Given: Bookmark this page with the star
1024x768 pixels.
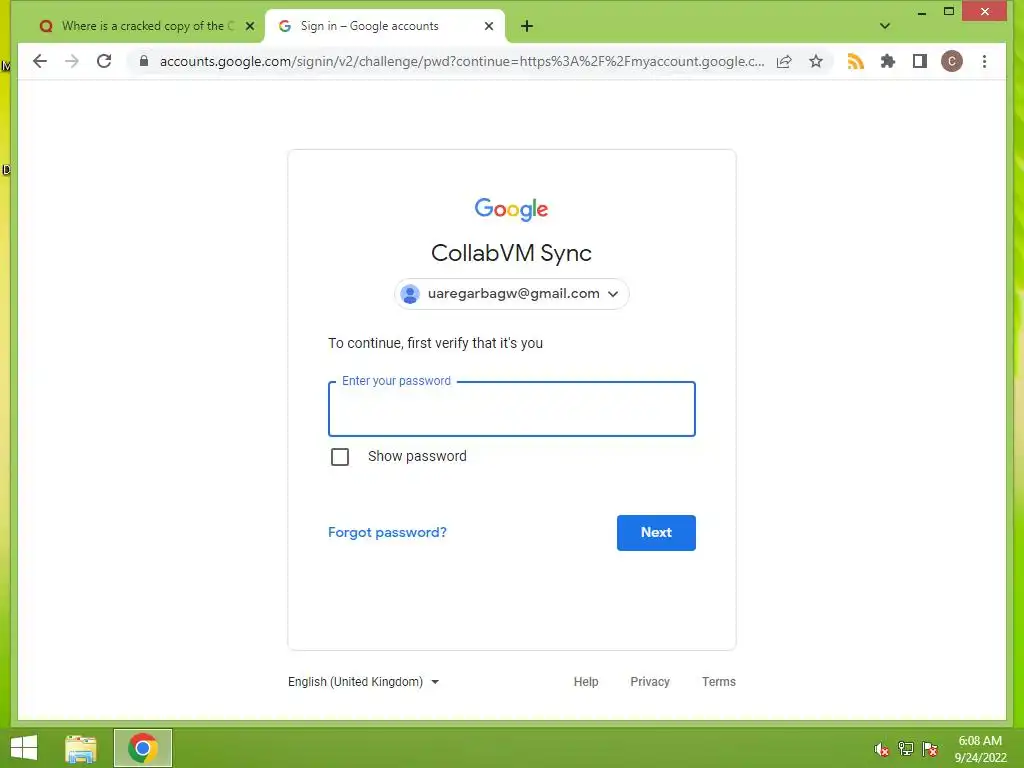Looking at the screenshot, I should click(816, 61).
